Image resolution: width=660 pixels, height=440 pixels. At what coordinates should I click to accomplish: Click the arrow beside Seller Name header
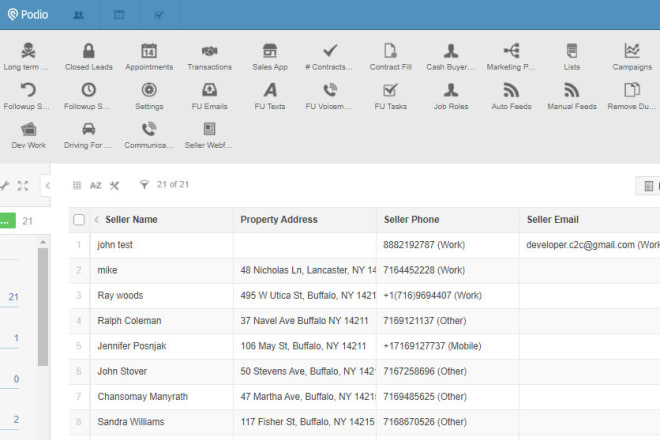[x=97, y=219]
